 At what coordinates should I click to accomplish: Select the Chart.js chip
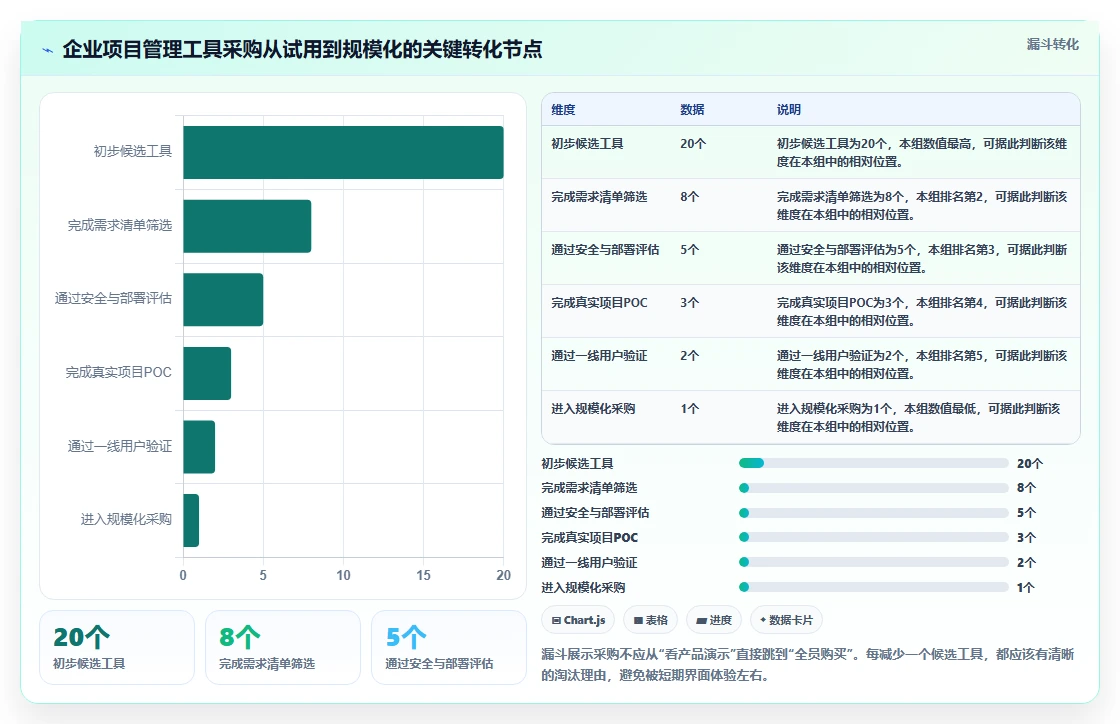pos(579,620)
